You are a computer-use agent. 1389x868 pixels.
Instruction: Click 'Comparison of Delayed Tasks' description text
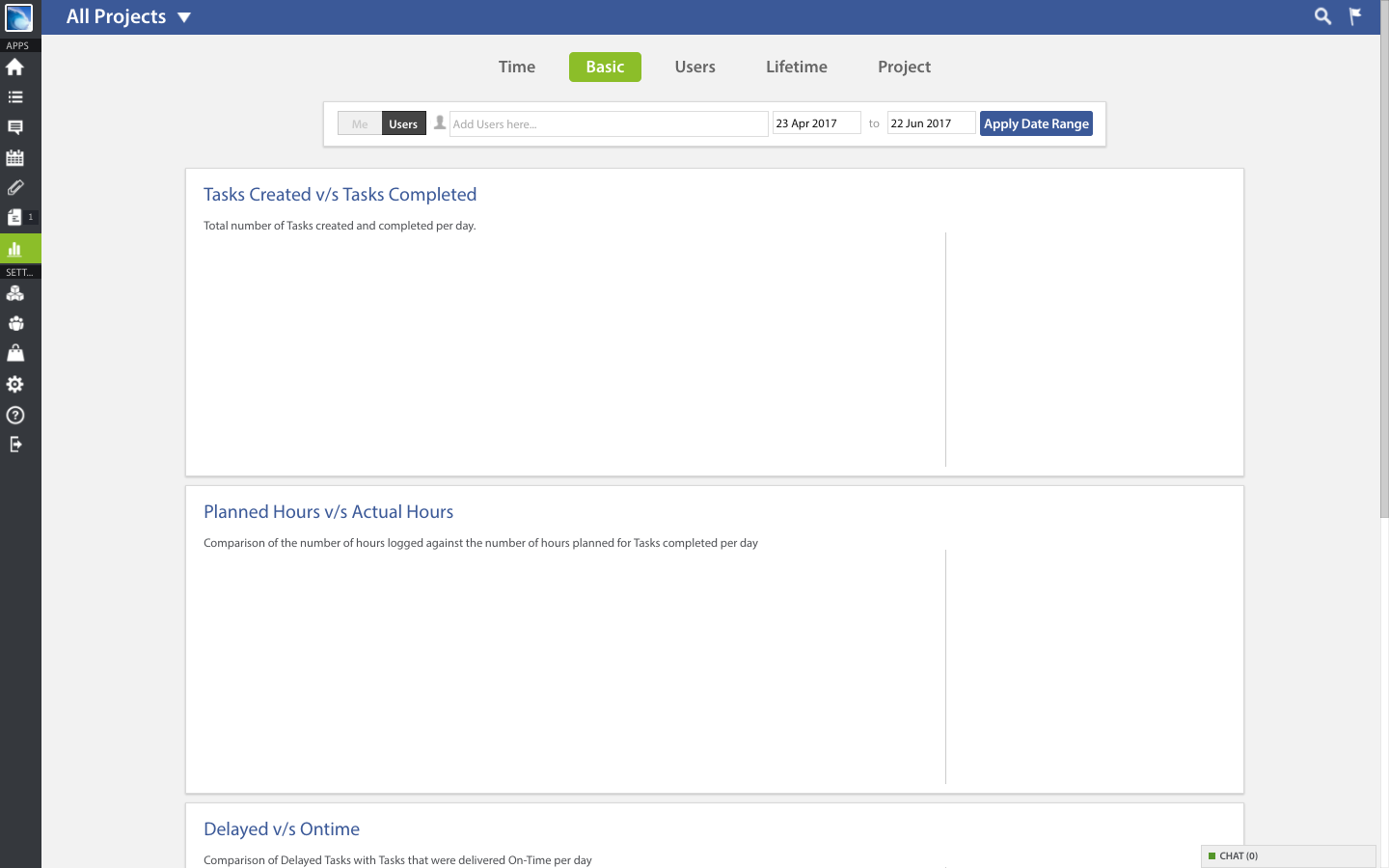397,860
